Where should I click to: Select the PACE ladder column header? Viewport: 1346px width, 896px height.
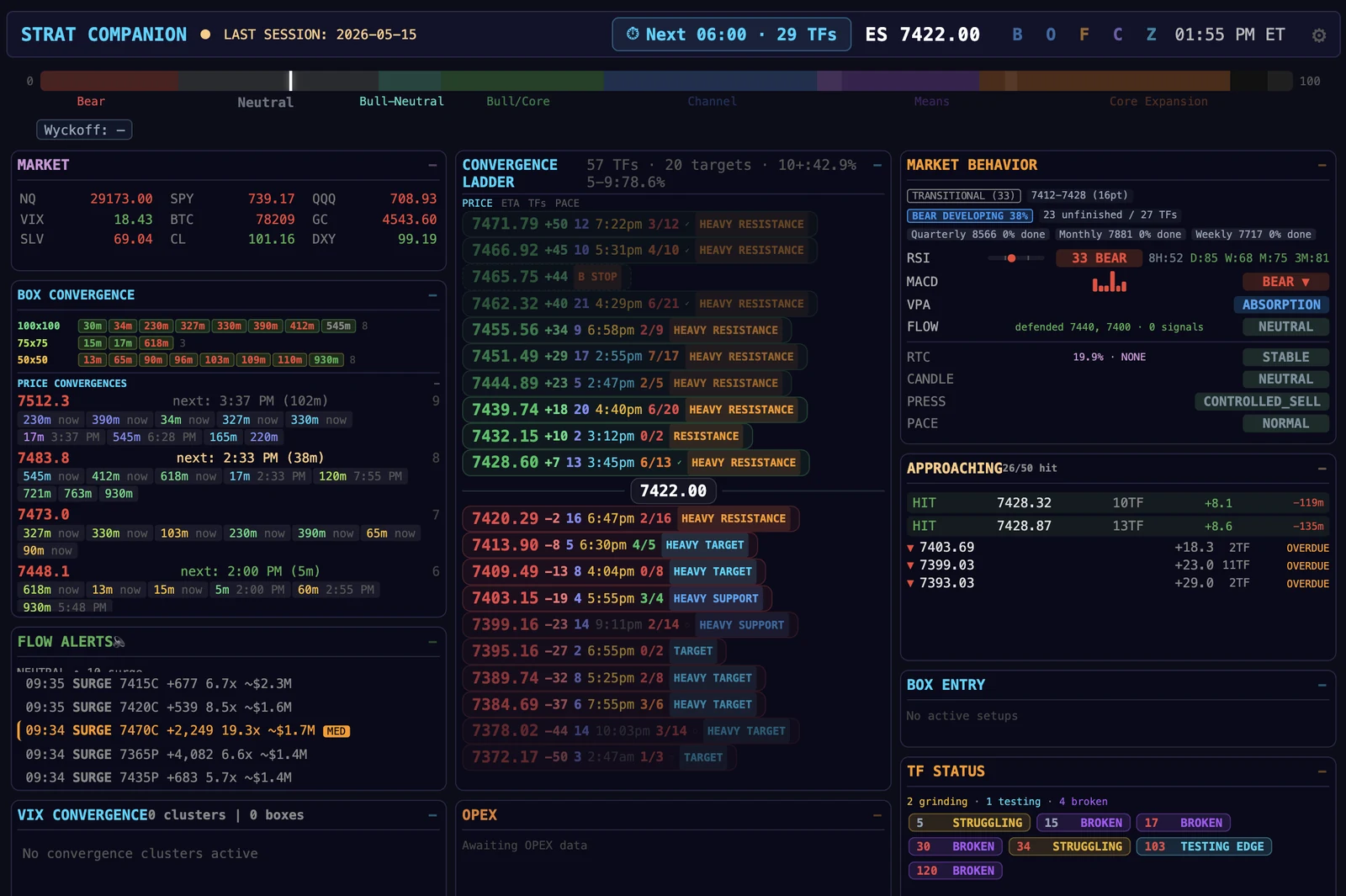click(567, 204)
